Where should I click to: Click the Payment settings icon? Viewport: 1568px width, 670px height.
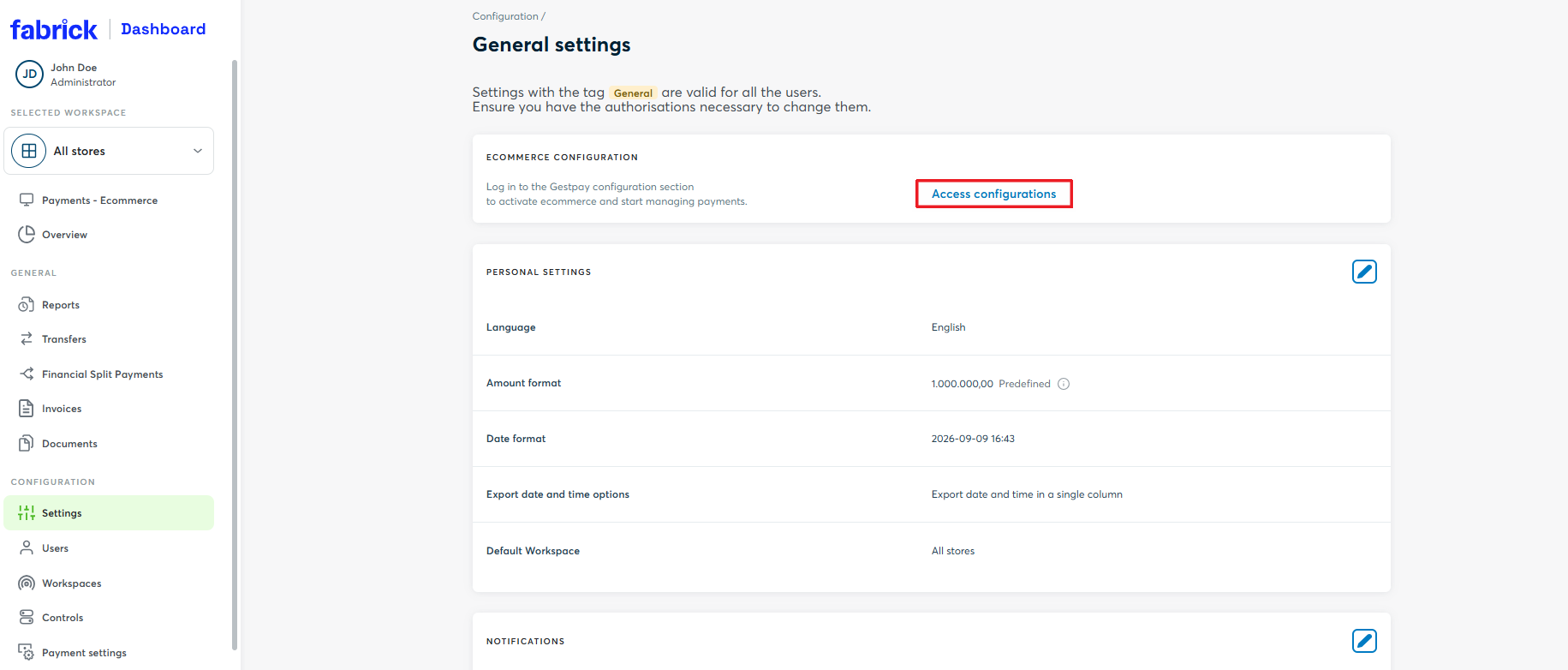(27, 653)
